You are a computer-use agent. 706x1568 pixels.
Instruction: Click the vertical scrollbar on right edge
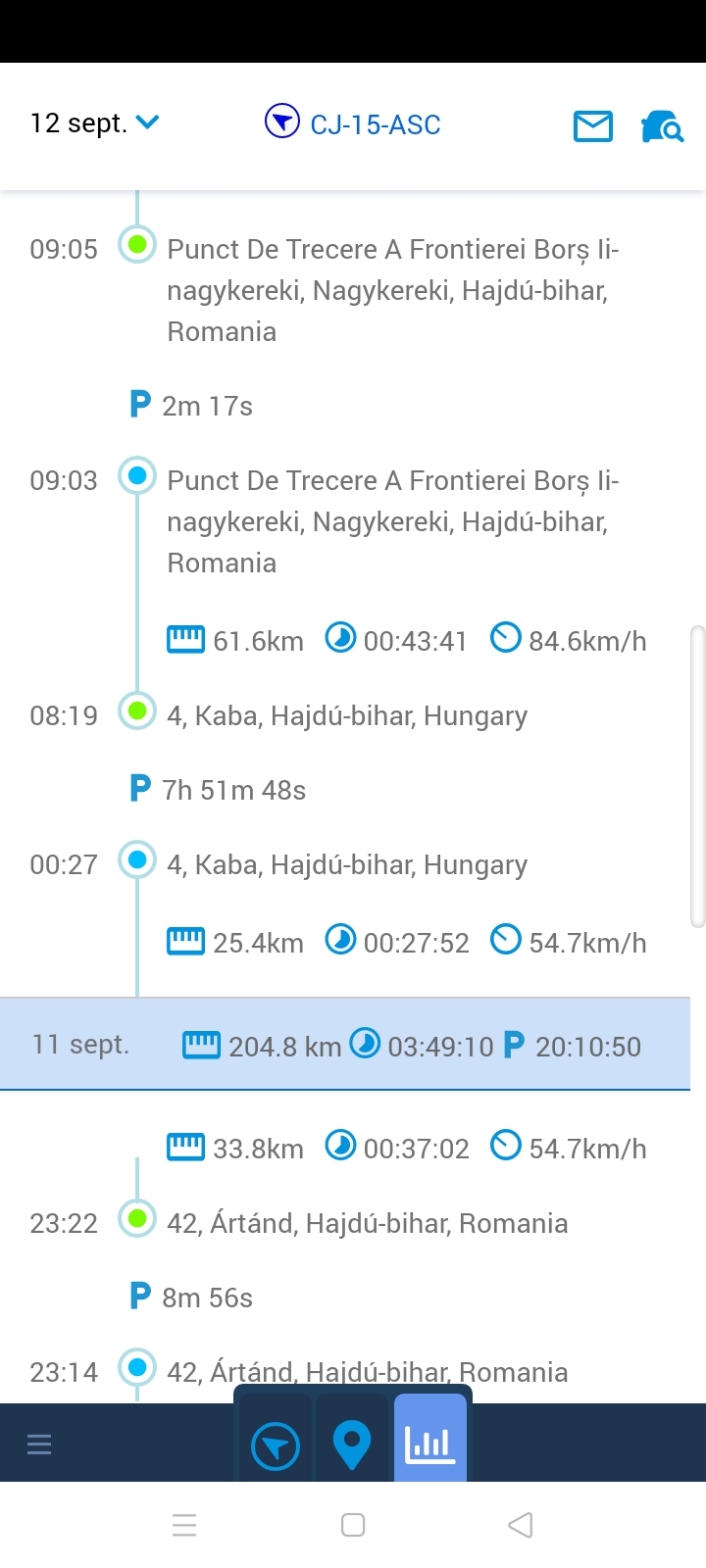698,776
